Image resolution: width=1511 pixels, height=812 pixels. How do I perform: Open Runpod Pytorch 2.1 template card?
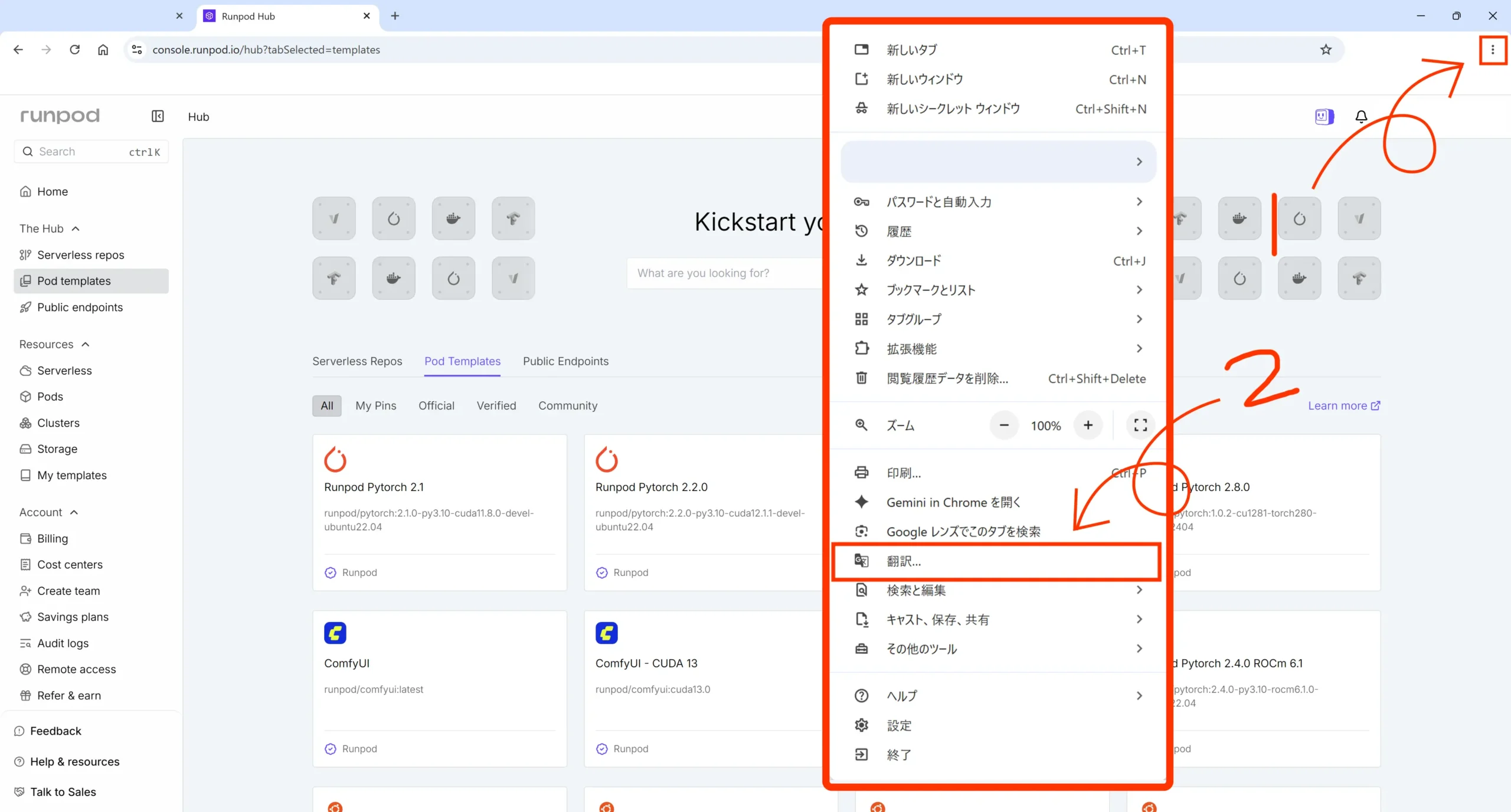[440, 512]
